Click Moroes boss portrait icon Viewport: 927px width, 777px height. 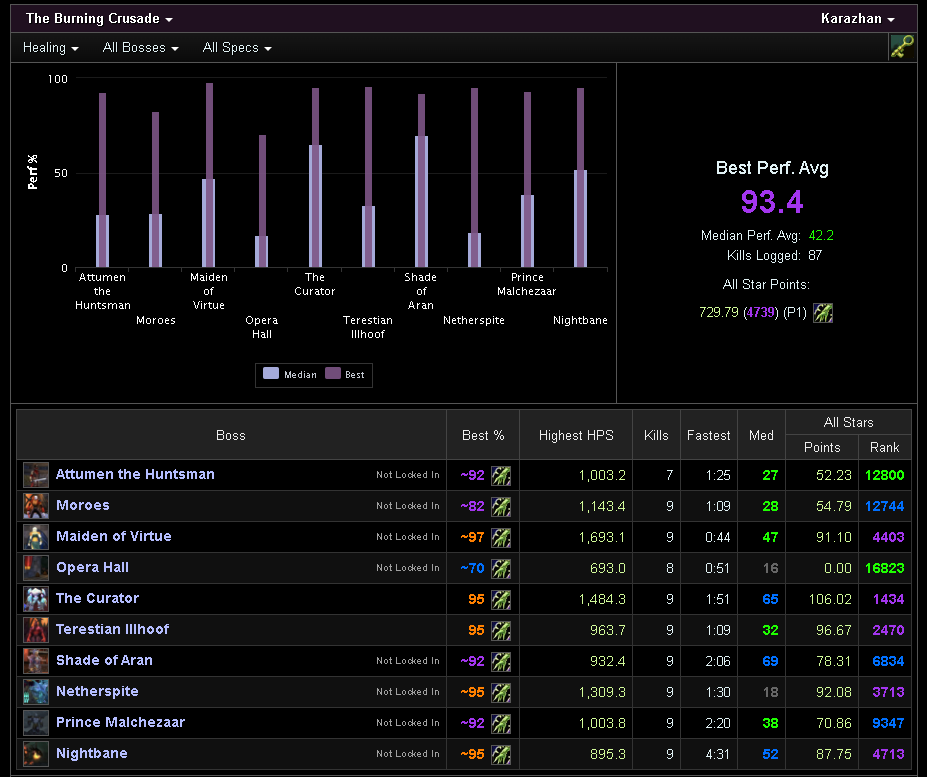35,506
